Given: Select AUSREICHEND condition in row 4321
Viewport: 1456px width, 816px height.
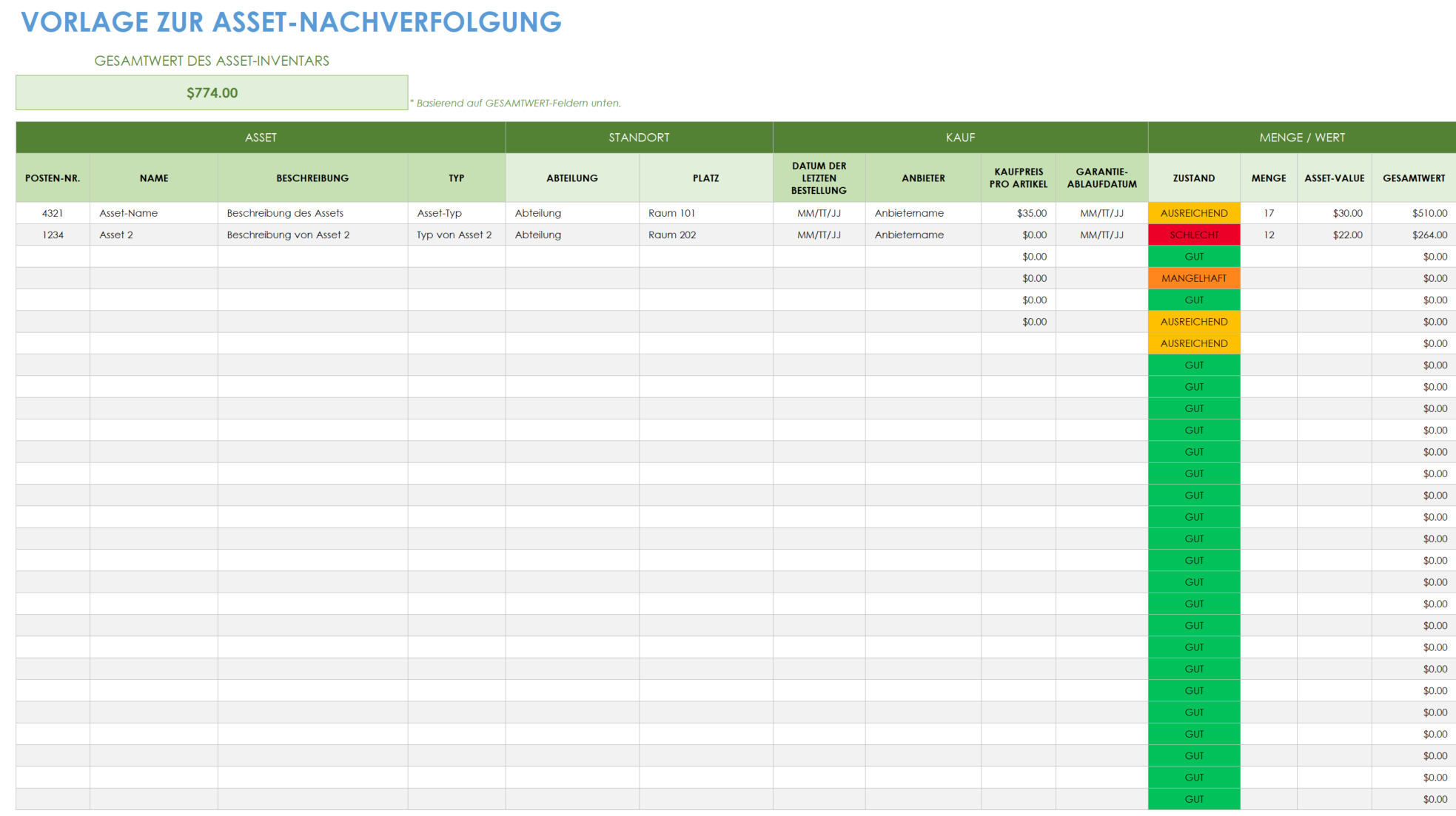Looking at the screenshot, I should 1194,213.
